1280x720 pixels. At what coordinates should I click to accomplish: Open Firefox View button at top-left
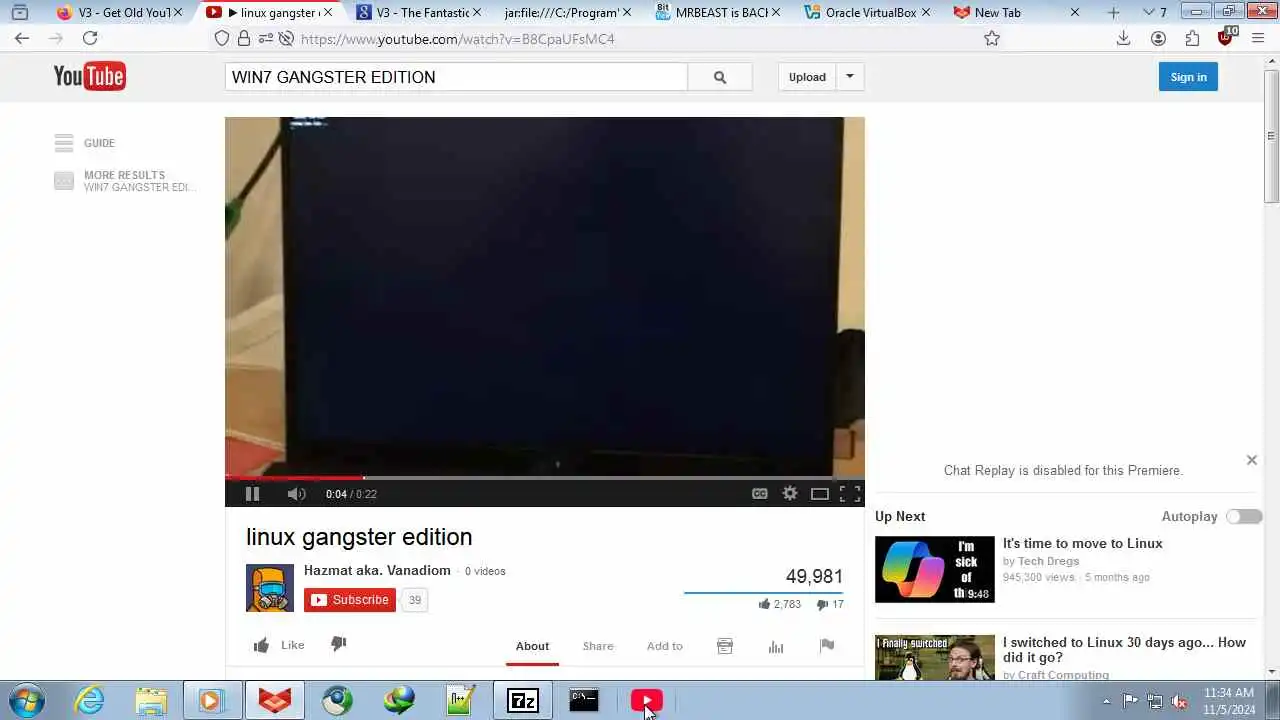(19, 13)
